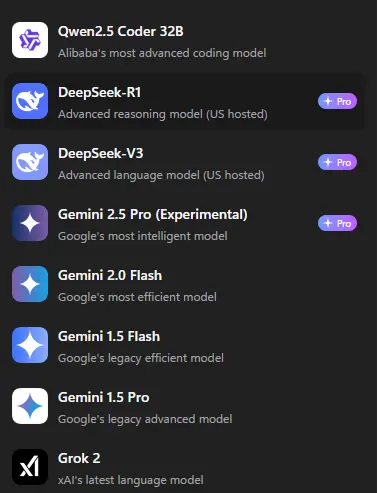378x493 pixels.
Task: Select the DeepSeek-V3 model name
Action: 101,153
